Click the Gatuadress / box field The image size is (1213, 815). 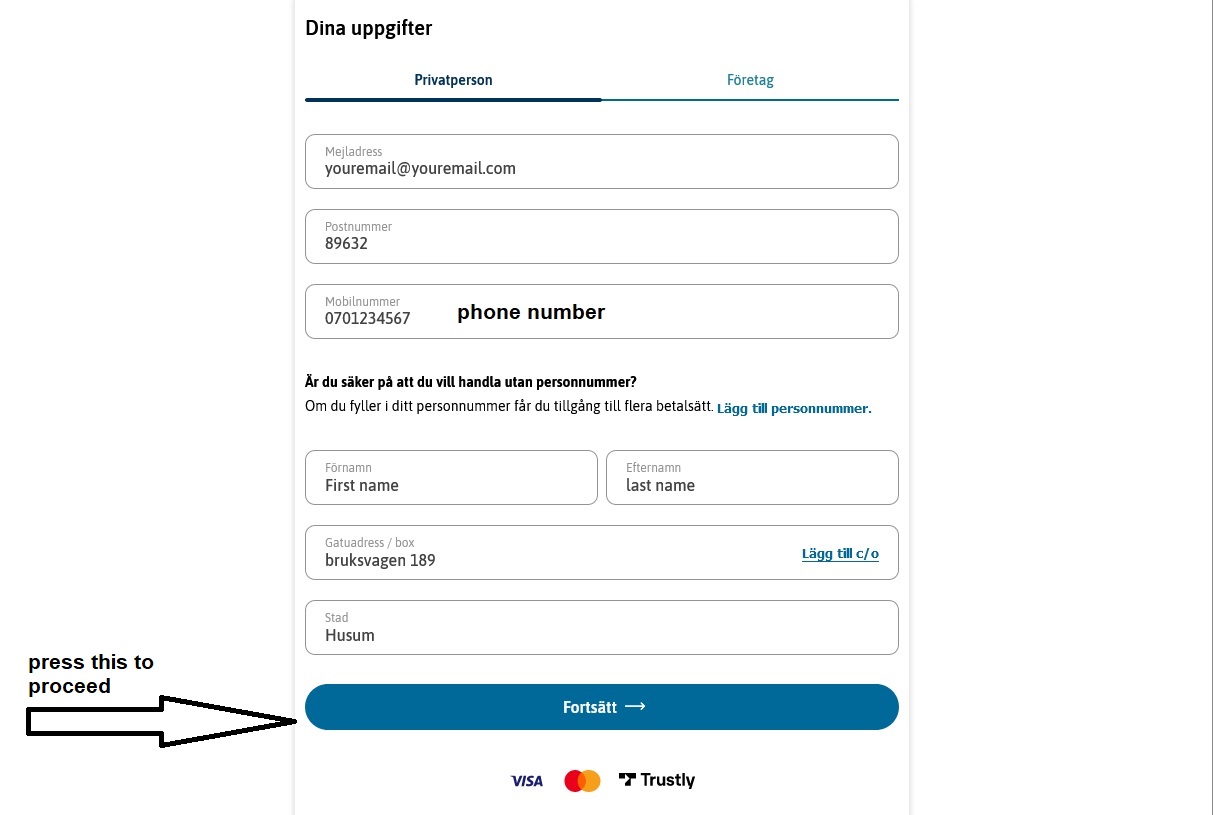point(602,552)
